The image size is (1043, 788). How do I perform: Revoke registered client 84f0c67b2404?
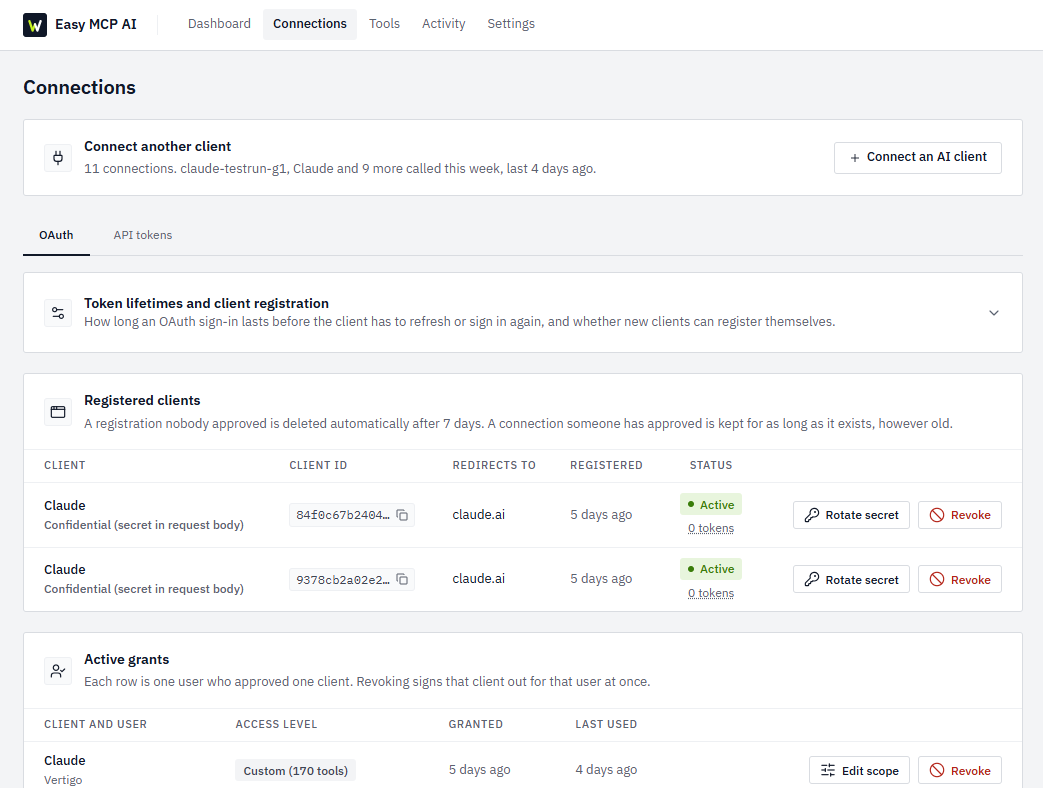click(959, 515)
